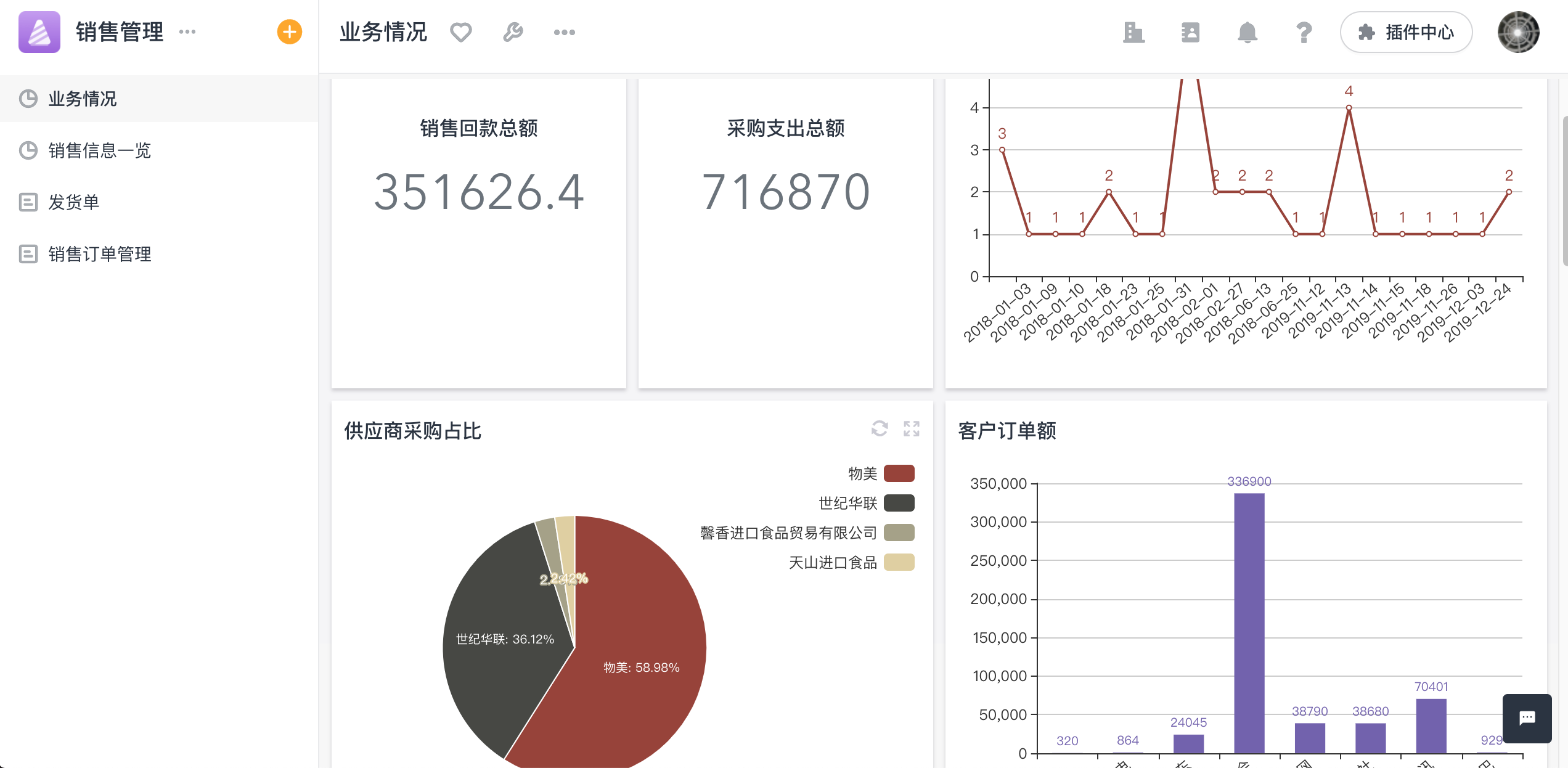Viewport: 1568px width, 768px height.
Task: Toggle 天山进口食品 legend series
Action: point(899,562)
